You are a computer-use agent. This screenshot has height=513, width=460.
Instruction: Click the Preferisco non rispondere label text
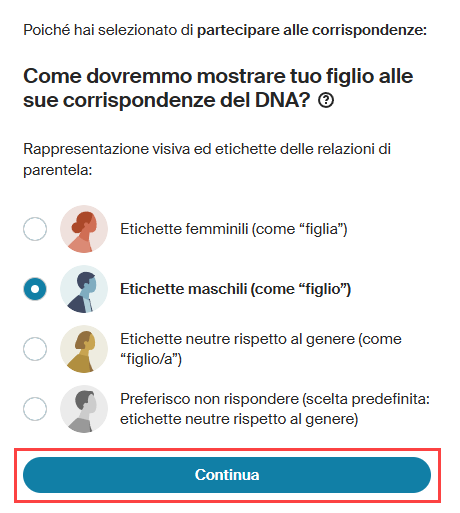[x=275, y=409]
